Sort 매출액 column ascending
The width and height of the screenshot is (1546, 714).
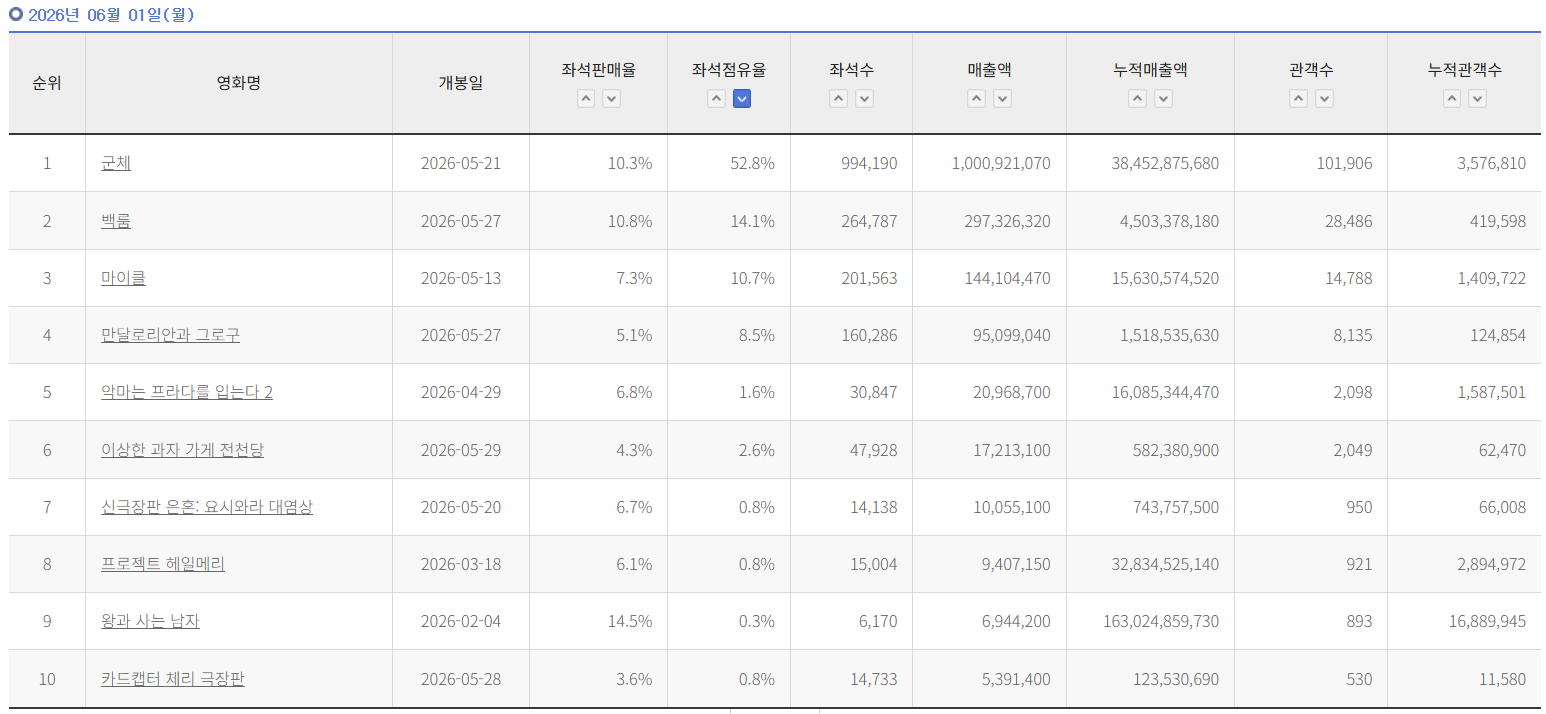coord(977,99)
